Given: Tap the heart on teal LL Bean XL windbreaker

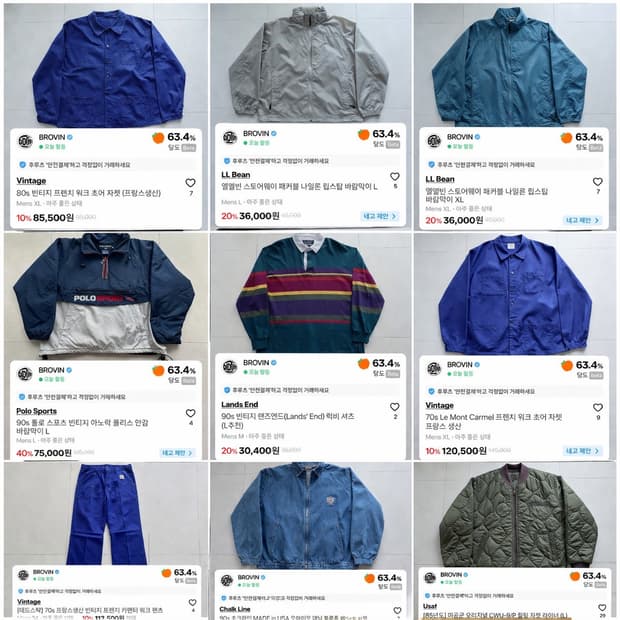Looking at the screenshot, I should coord(597,181).
